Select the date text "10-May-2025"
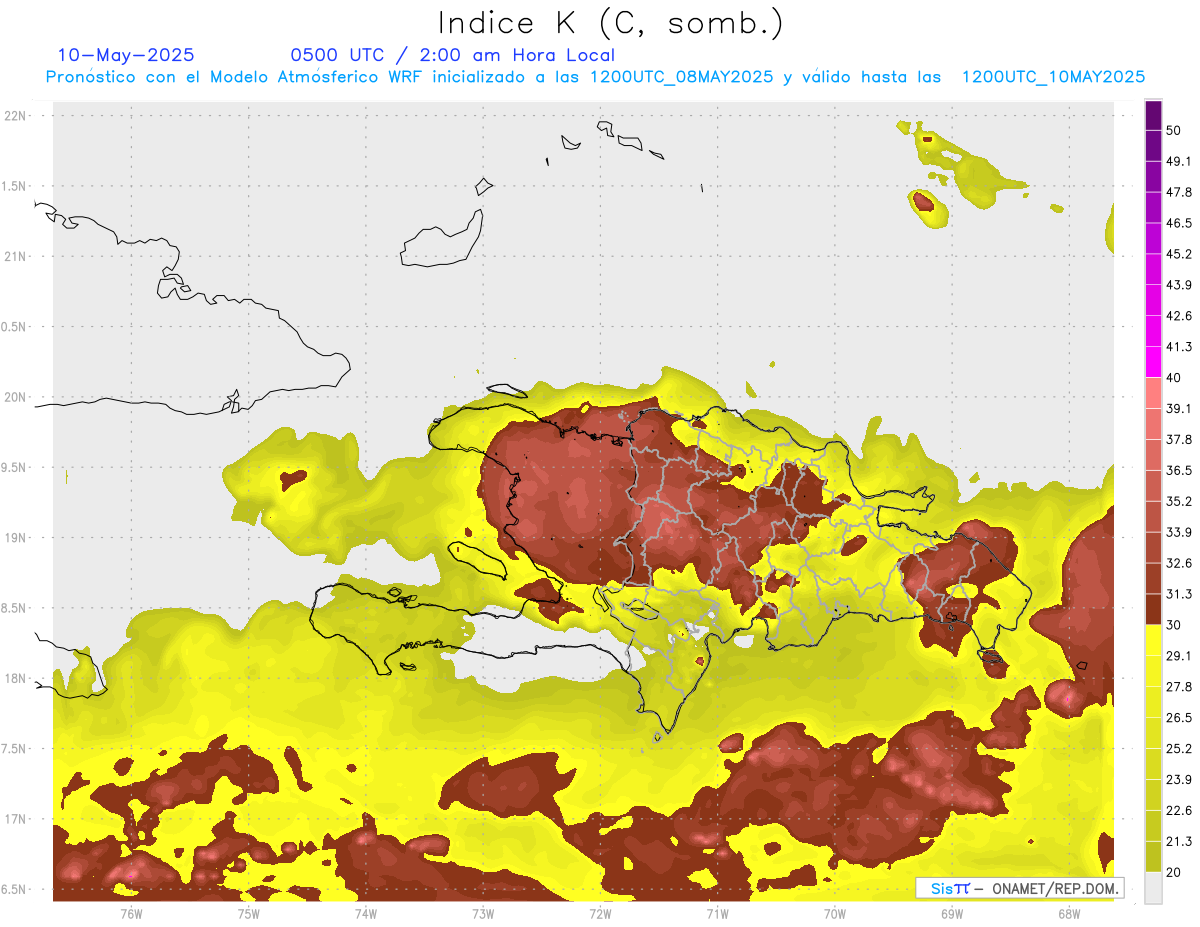This screenshot has width=1200, height=927. pos(126,55)
